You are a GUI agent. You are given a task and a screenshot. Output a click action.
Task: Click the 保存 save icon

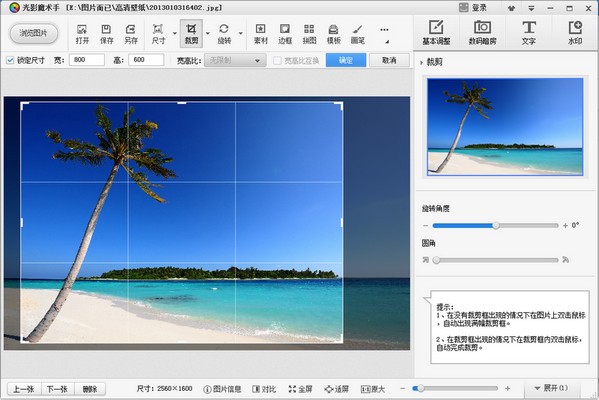[x=107, y=34]
